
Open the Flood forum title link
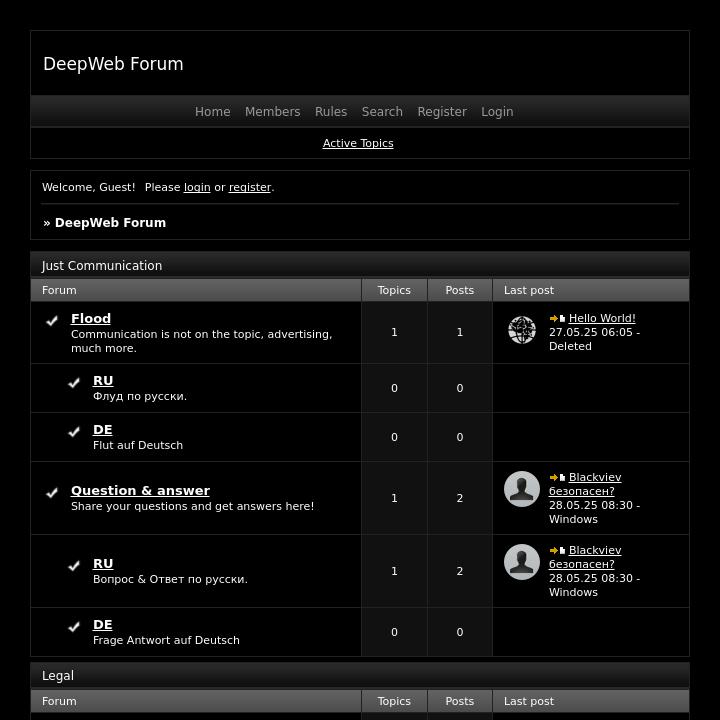click(x=91, y=318)
